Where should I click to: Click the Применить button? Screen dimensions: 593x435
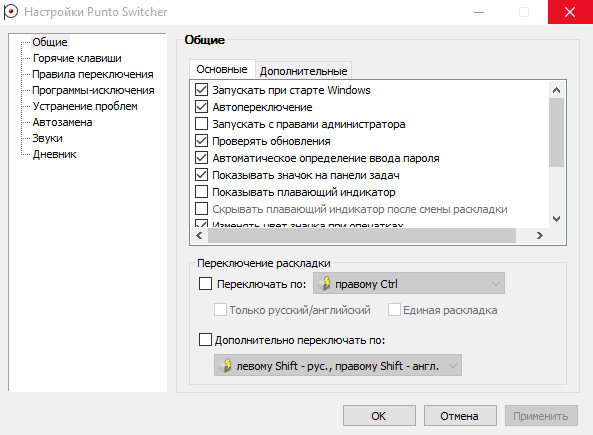[541, 416]
